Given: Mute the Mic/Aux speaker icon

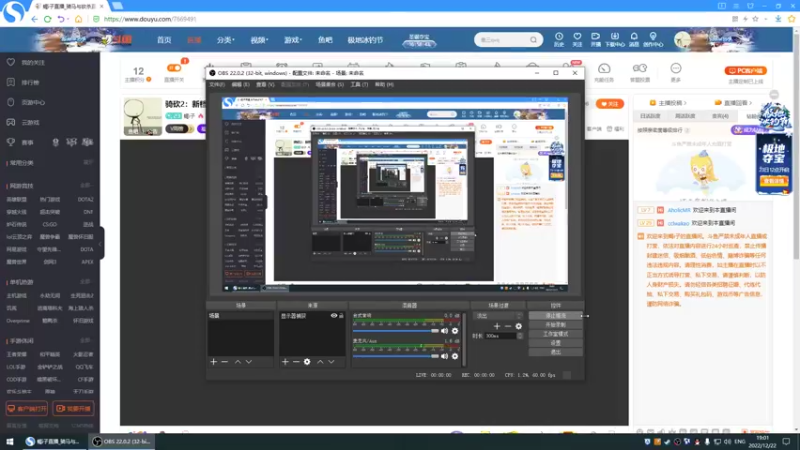Looking at the screenshot, I should (x=444, y=356).
